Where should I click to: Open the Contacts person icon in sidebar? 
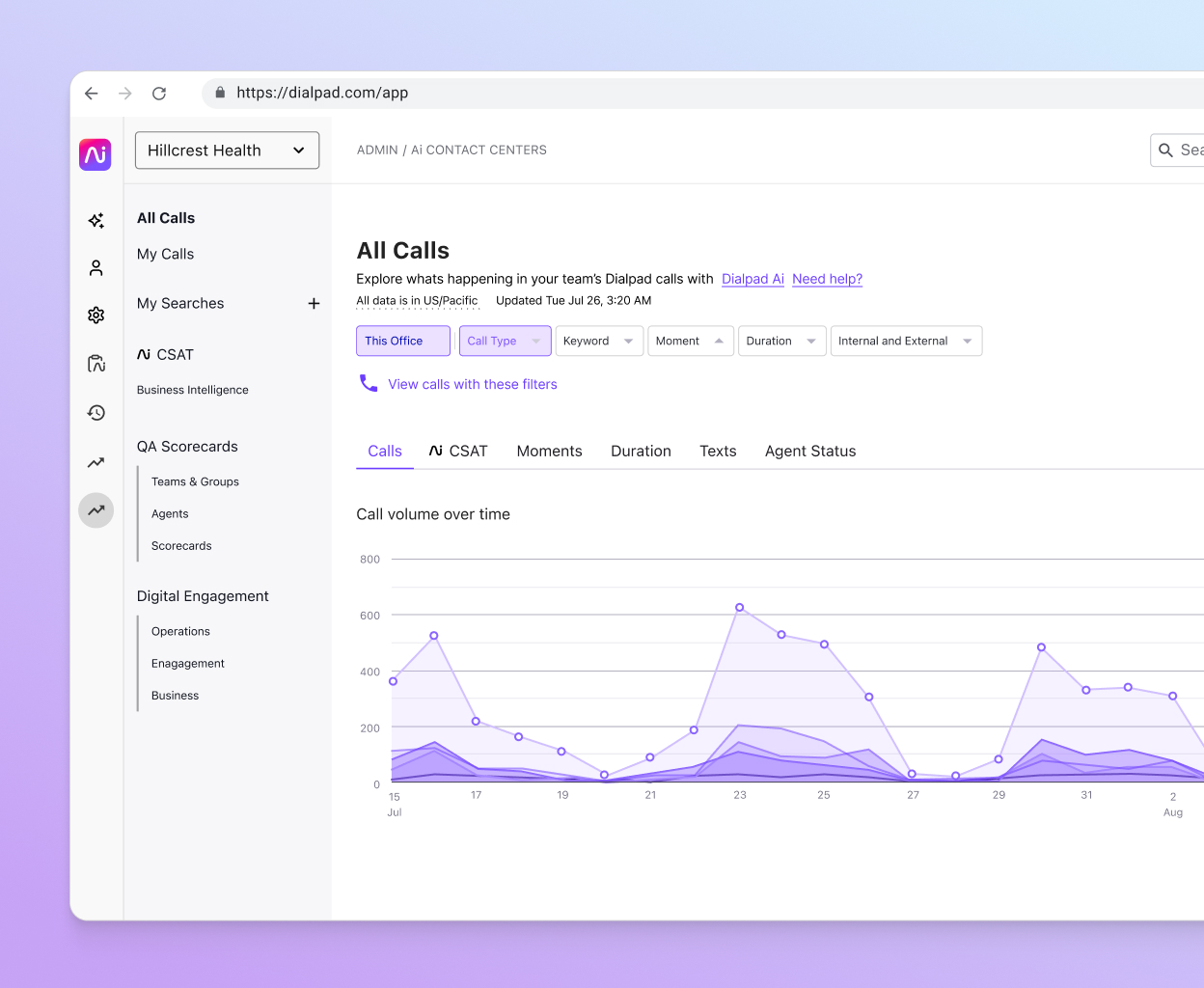96,267
